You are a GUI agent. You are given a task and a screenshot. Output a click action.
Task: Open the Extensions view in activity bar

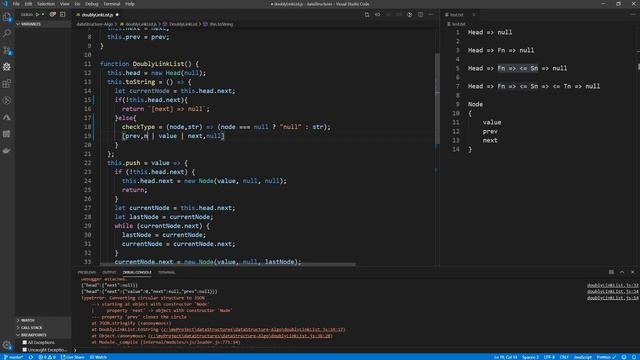point(7,84)
